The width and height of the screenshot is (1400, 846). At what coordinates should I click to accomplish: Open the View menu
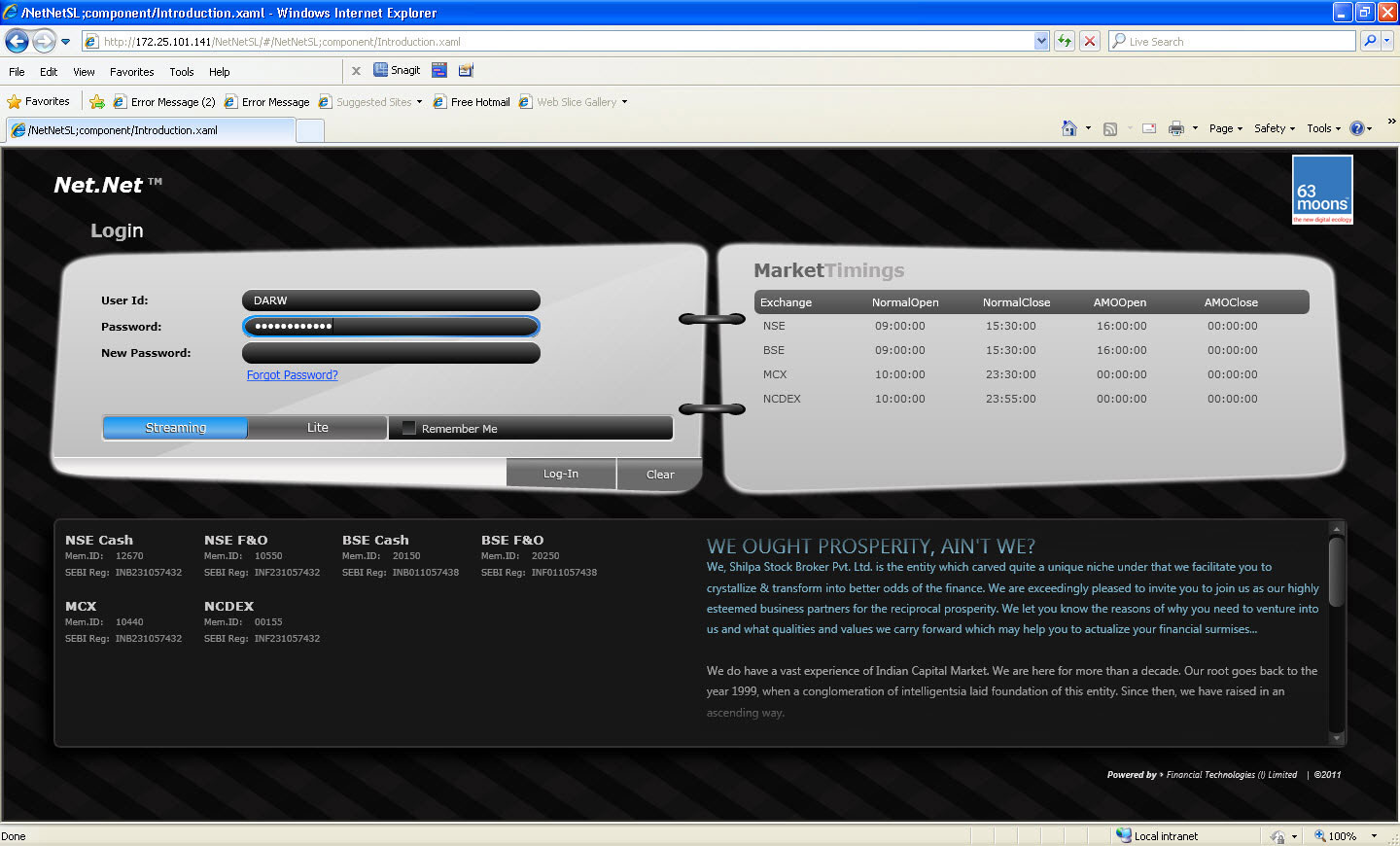(84, 72)
